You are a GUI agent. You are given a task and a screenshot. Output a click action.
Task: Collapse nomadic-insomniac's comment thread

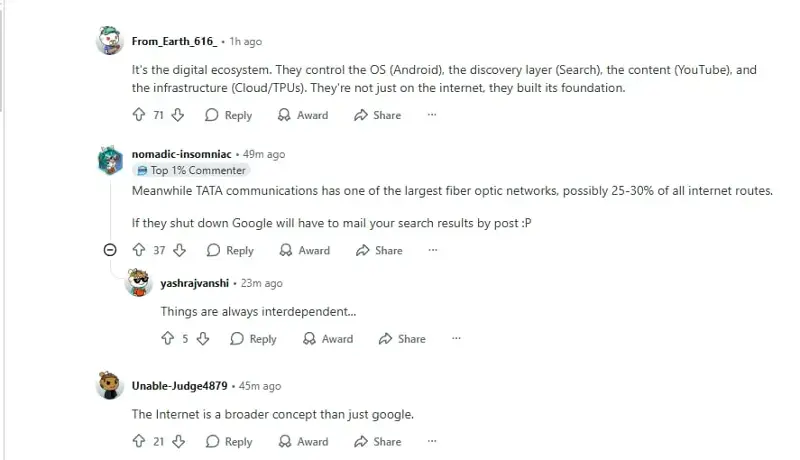(110, 250)
